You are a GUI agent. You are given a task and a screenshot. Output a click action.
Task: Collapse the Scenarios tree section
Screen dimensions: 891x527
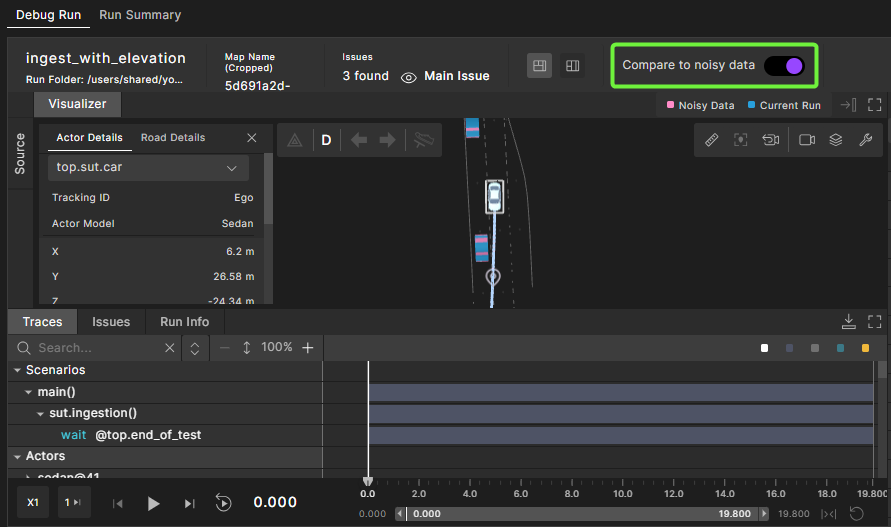point(17,370)
